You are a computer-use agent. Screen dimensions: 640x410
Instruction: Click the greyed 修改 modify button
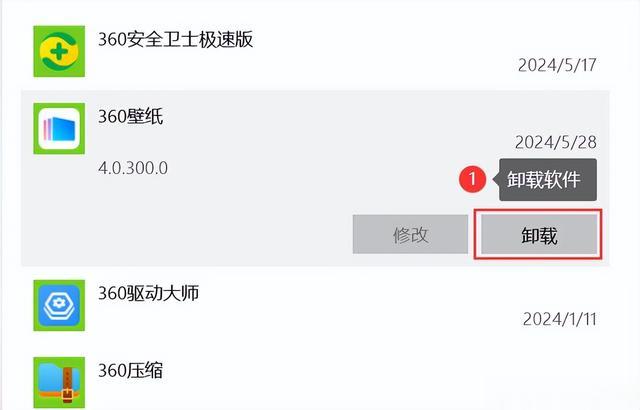(410, 235)
